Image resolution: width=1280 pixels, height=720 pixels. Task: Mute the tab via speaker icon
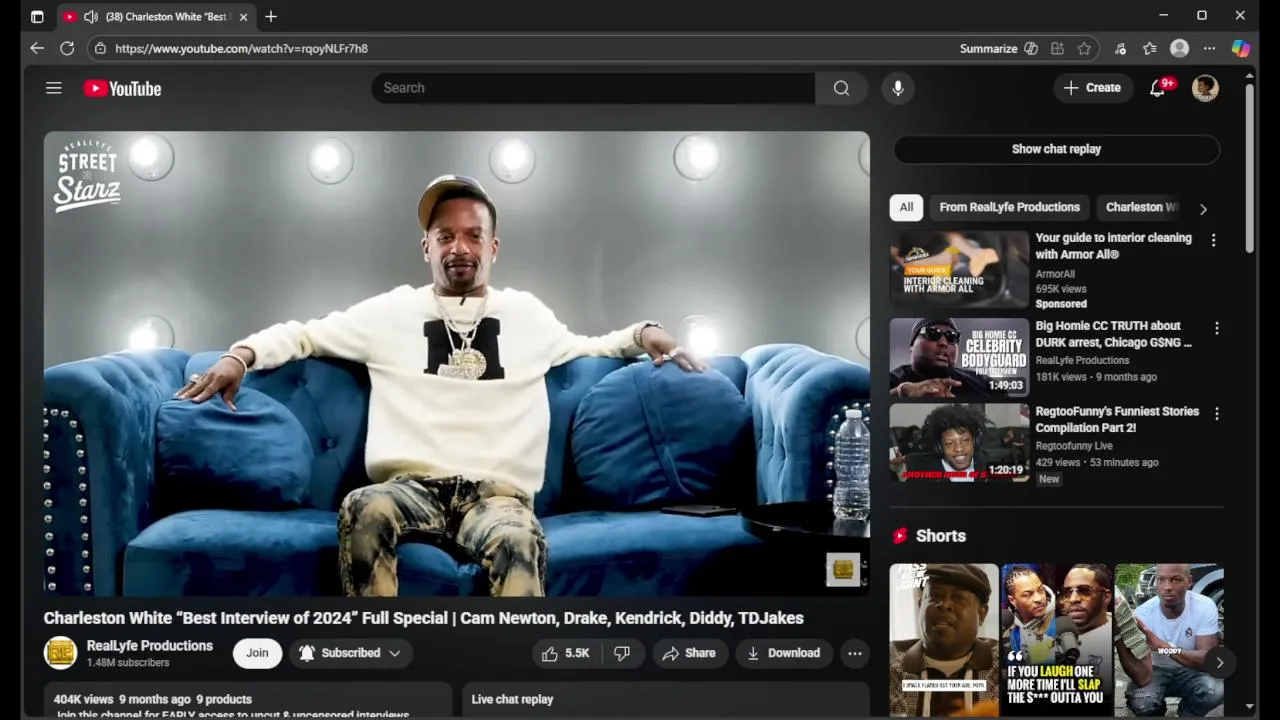[x=90, y=16]
